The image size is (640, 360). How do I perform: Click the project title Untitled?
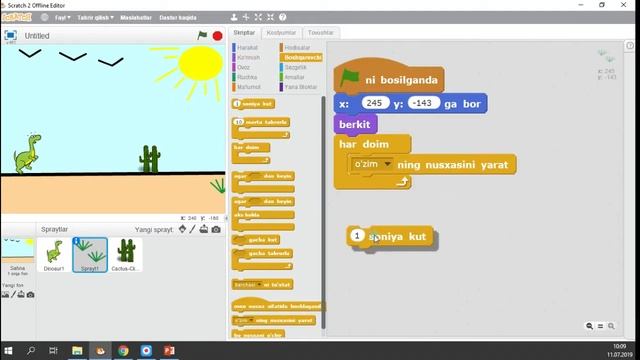pyautogui.click(x=37, y=36)
